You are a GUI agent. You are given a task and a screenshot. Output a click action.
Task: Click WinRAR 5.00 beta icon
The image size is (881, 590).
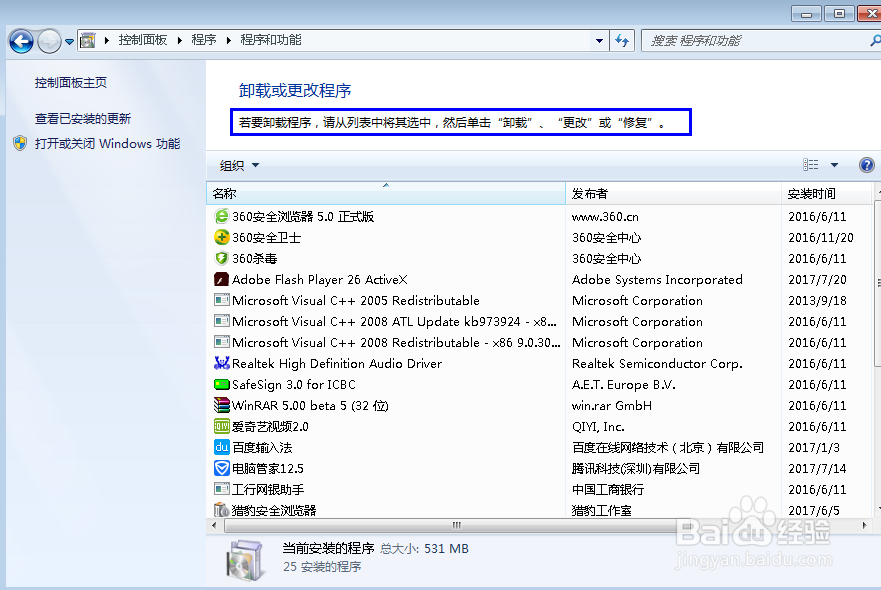(221, 405)
